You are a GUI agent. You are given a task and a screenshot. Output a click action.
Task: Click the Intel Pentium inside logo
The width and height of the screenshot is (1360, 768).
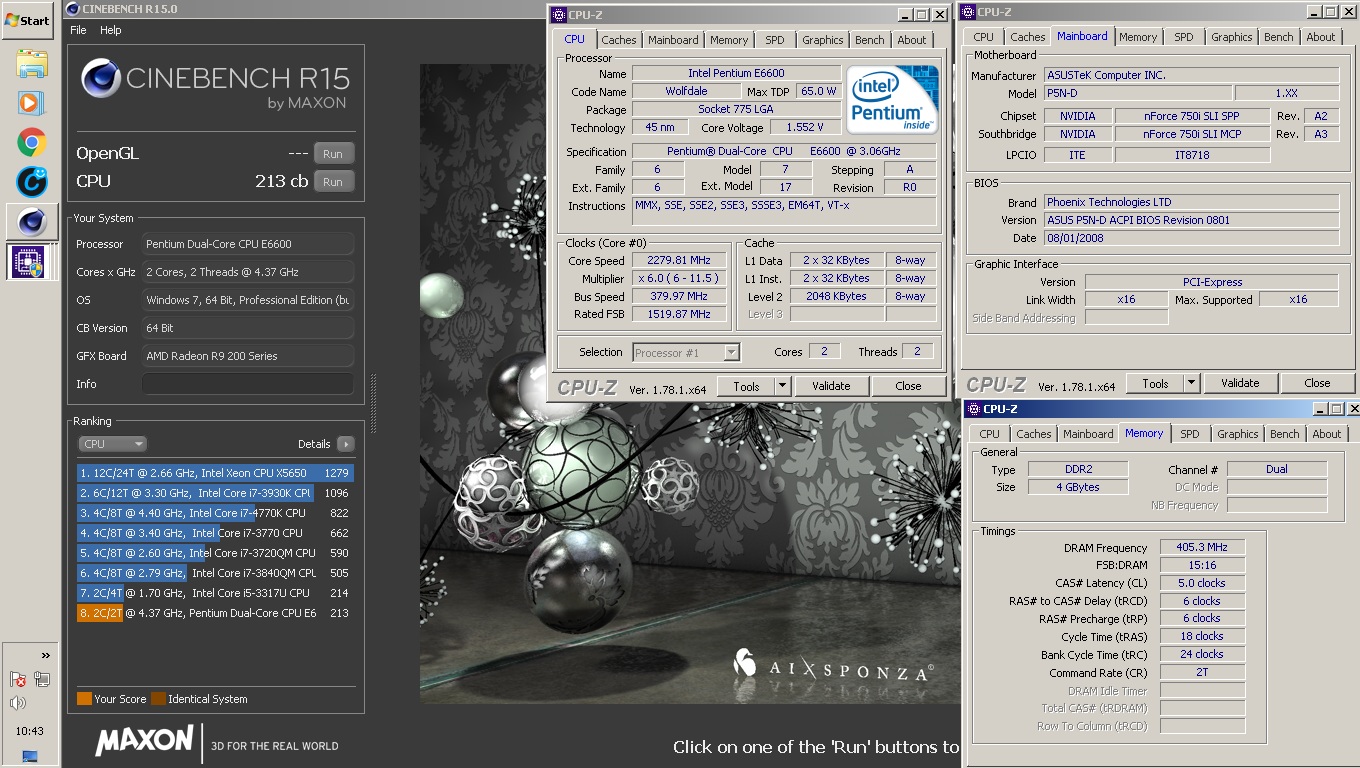(892, 99)
